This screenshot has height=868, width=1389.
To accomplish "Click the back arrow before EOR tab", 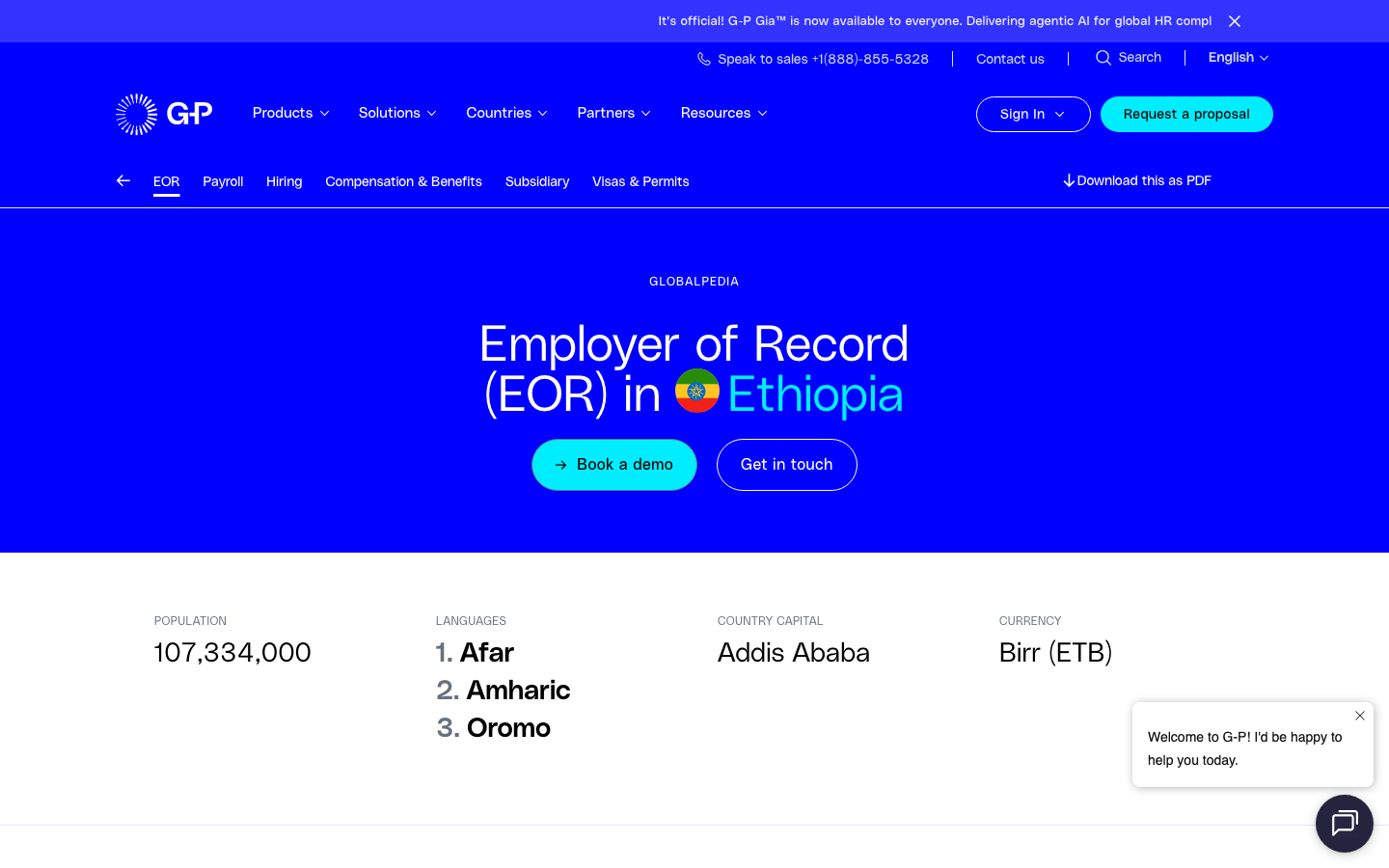I will 123,180.
